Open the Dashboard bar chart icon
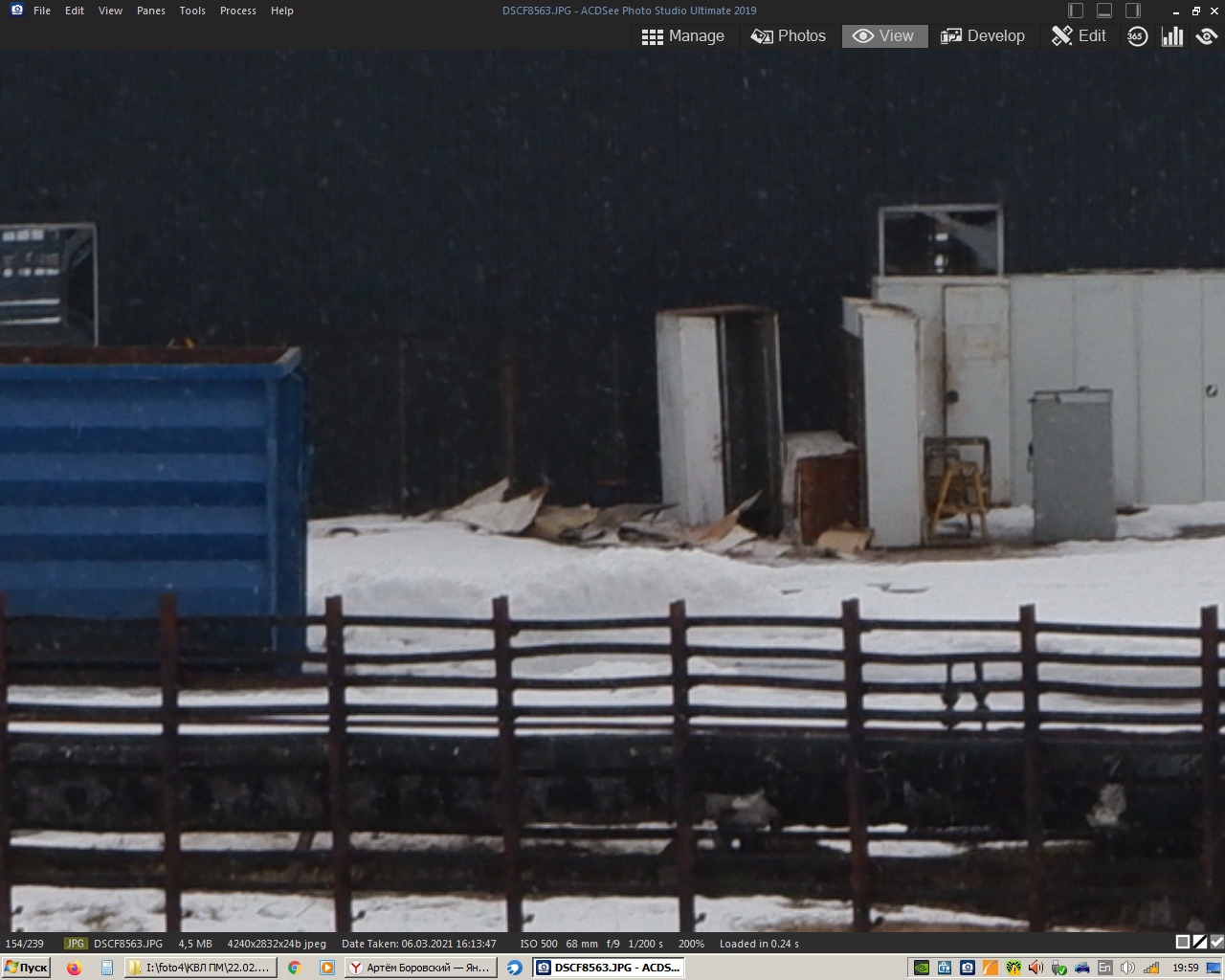This screenshot has width=1225, height=980. pyautogui.click(x=1171, y=36)
